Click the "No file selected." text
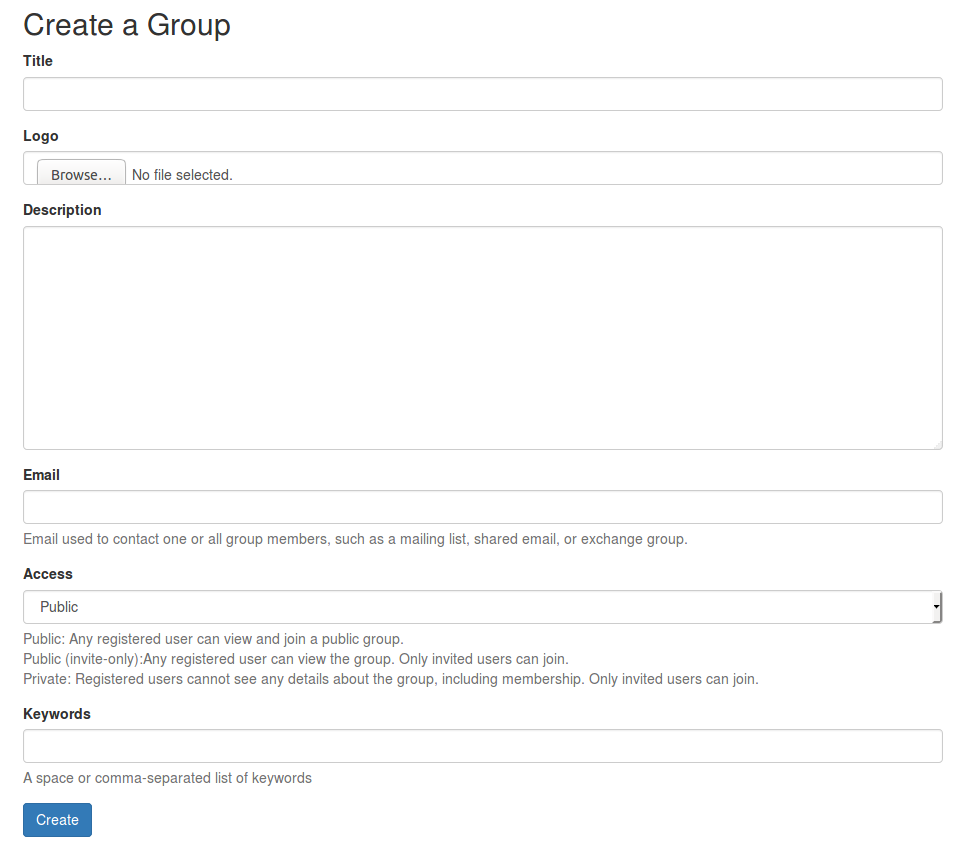978x855 pixels. 182,175
